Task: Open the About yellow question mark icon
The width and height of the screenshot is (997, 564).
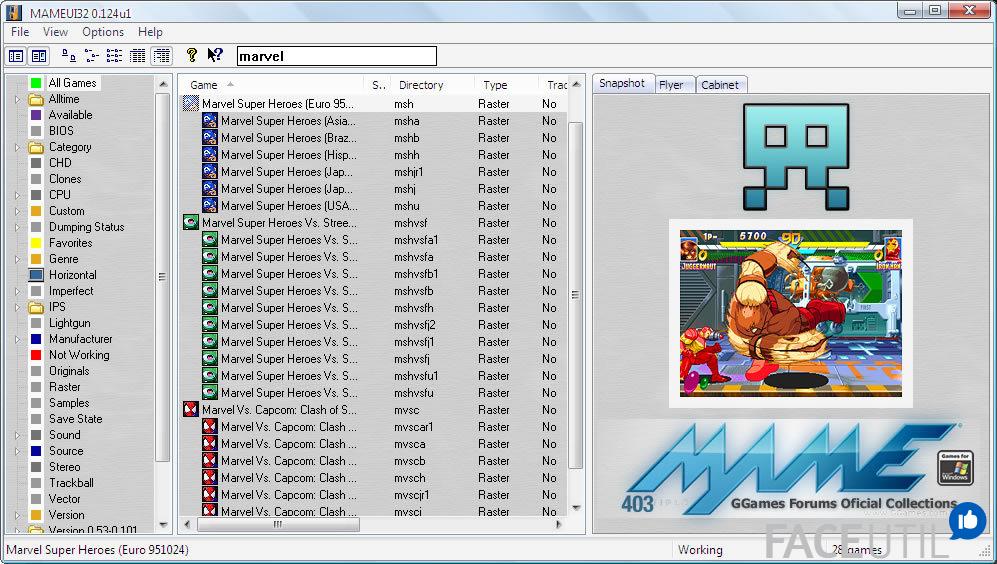Action: click(191, 55)
